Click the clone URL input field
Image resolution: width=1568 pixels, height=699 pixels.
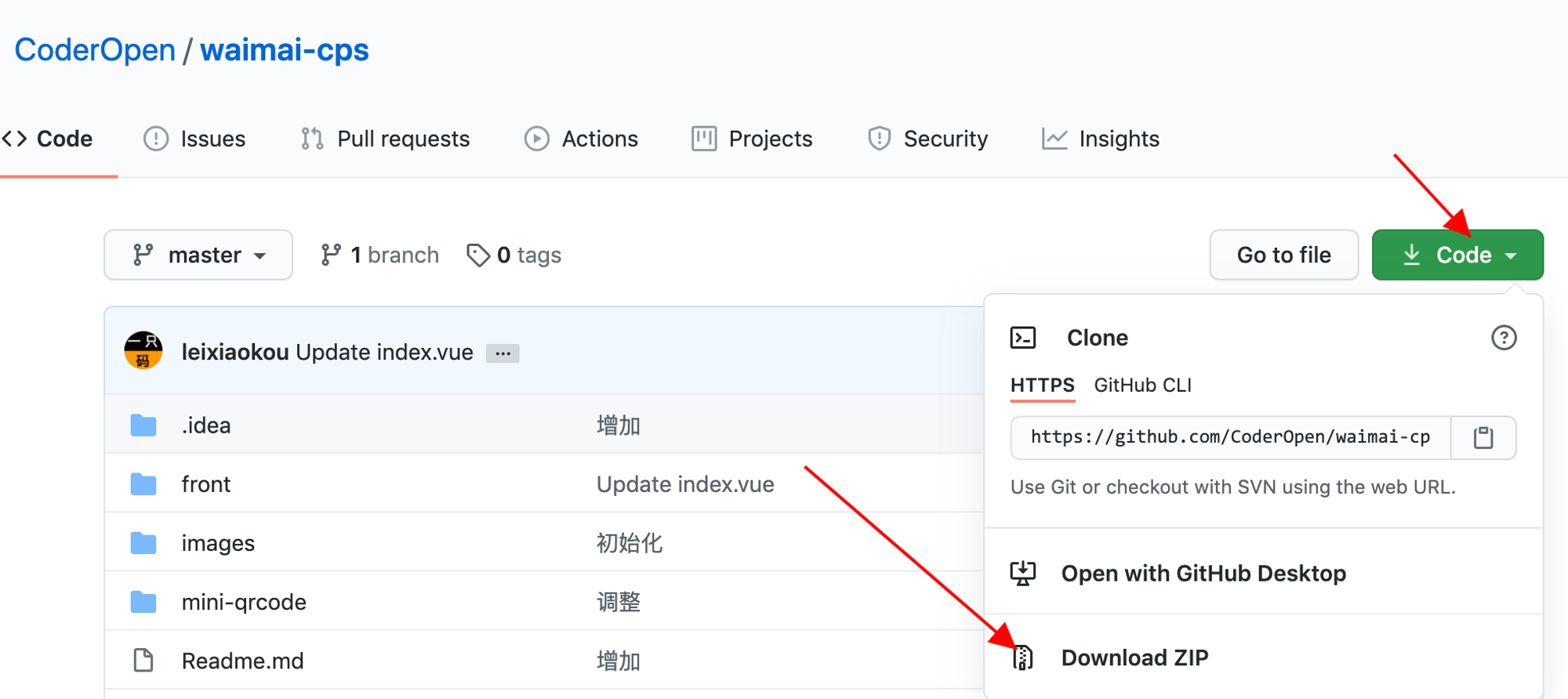coord(1231,437)
